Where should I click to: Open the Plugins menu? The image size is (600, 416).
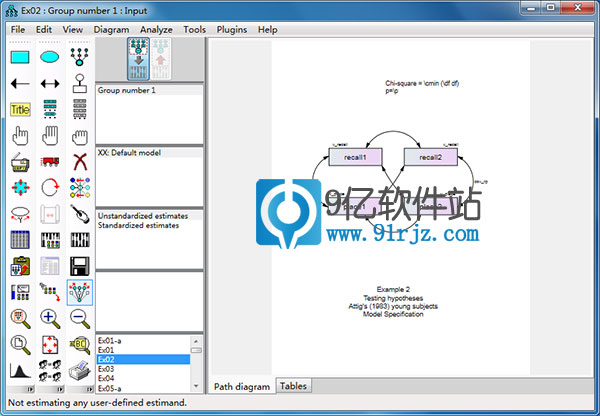(x=232, y=29)
